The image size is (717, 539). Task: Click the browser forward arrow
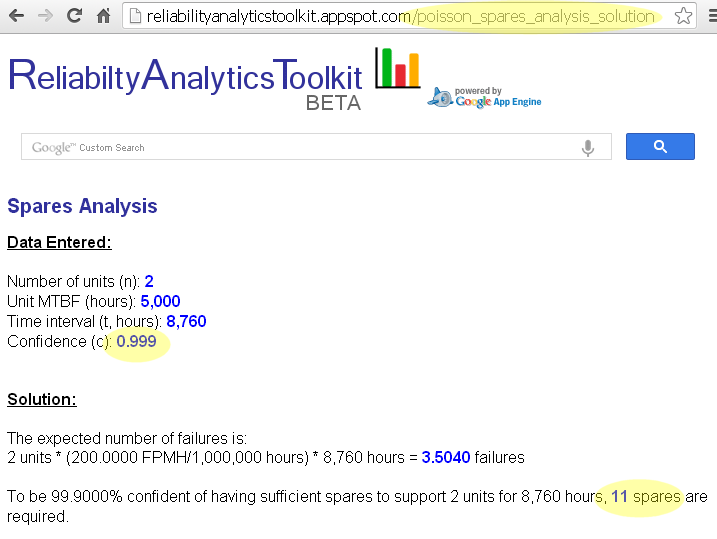click(x=45, y=16)
